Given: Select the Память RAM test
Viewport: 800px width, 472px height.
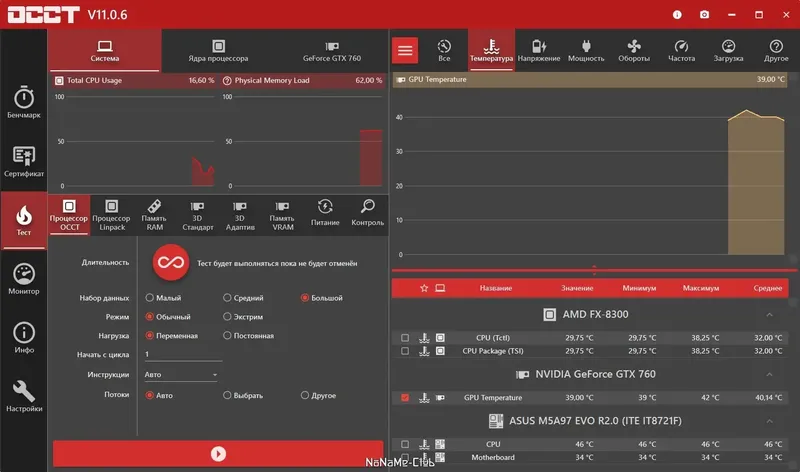Looking at the screenshot, I should coord(154,215).
